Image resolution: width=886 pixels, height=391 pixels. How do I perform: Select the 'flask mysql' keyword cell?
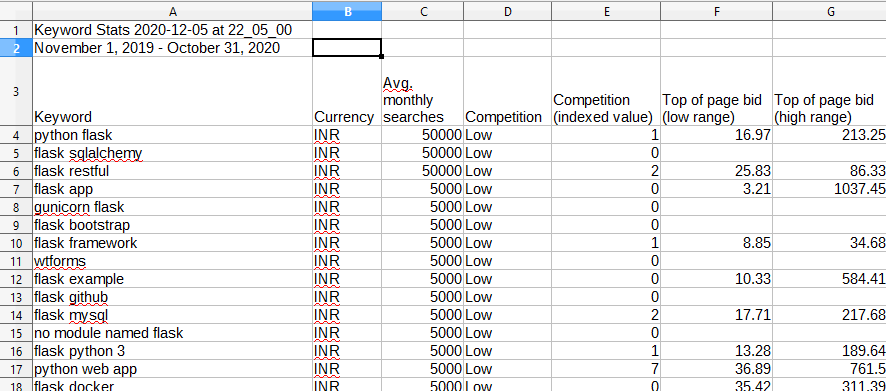coord(172,315)
